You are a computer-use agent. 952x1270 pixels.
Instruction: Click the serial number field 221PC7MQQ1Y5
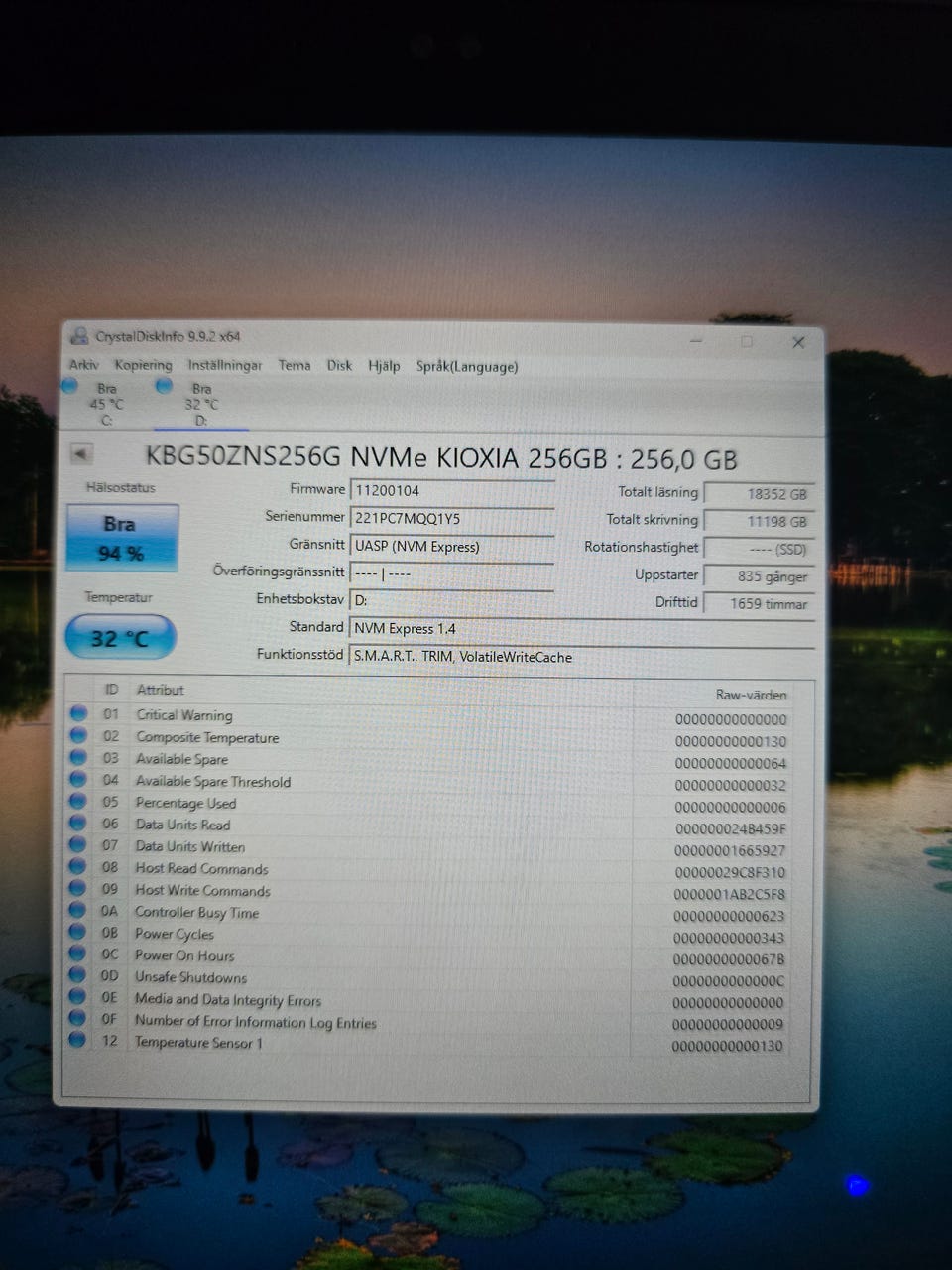point(452,518)
